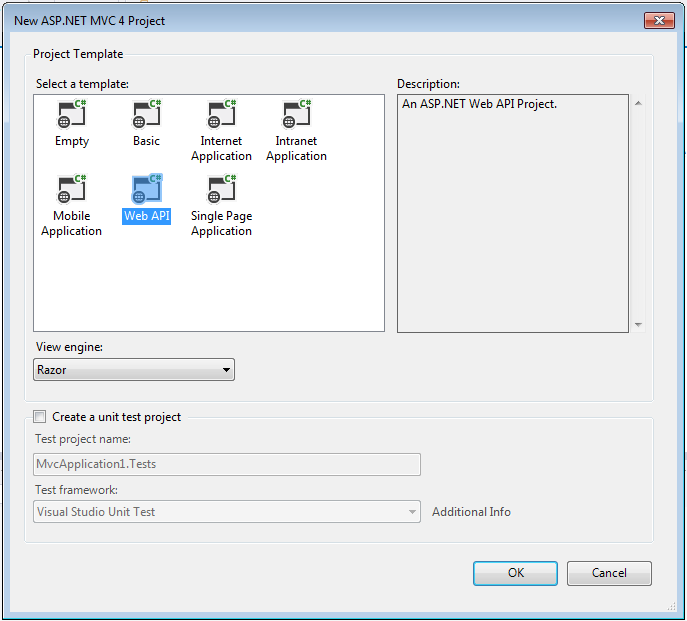This screenshot has height=621, width=687.
Task: Click the 'Intranet Application' label text
Action: [297, 149]
